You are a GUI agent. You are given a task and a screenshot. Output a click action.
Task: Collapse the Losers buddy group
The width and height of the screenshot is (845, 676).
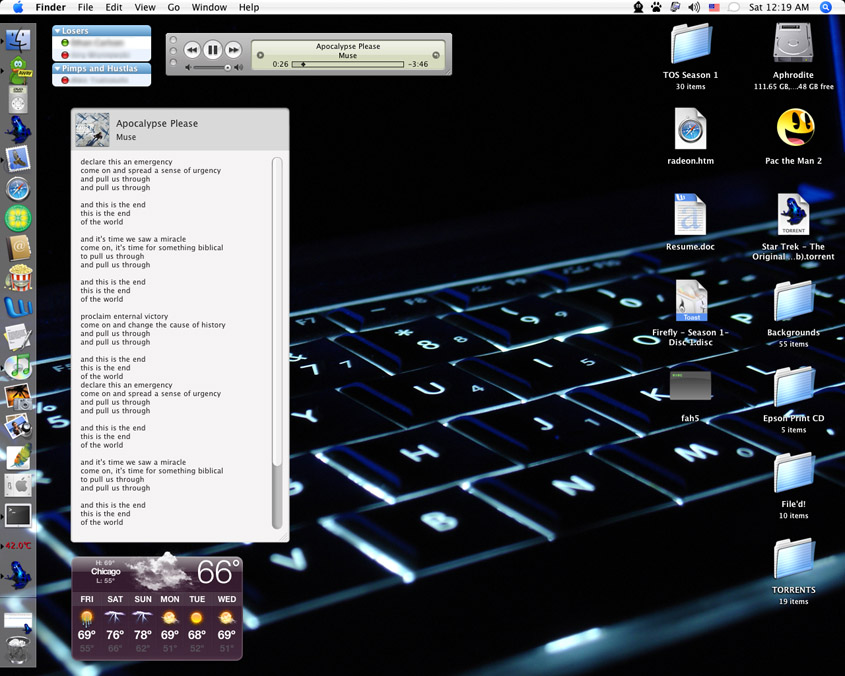[x=58, y=31]
